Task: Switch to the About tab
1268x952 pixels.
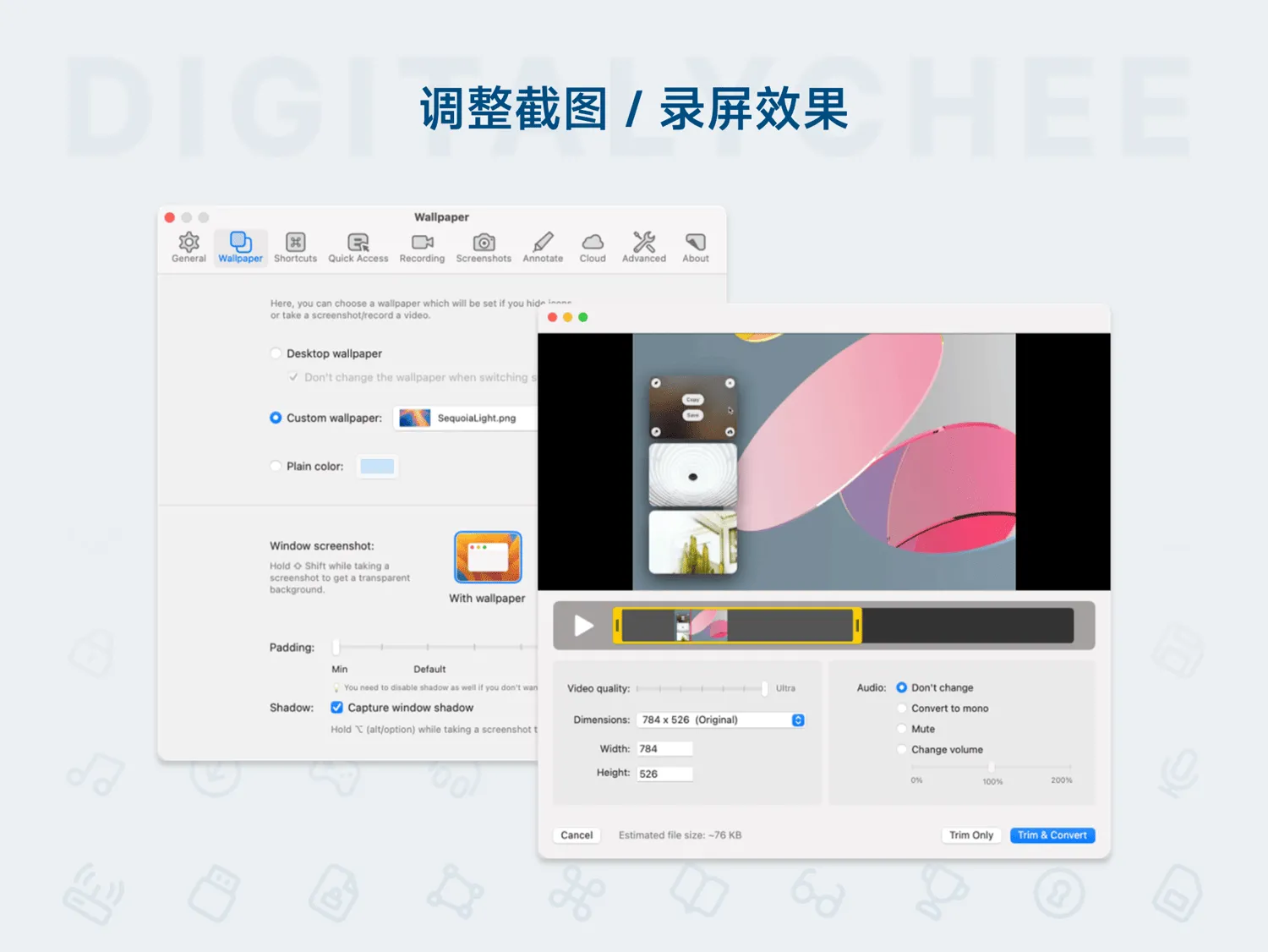Action: pos(695,246)
